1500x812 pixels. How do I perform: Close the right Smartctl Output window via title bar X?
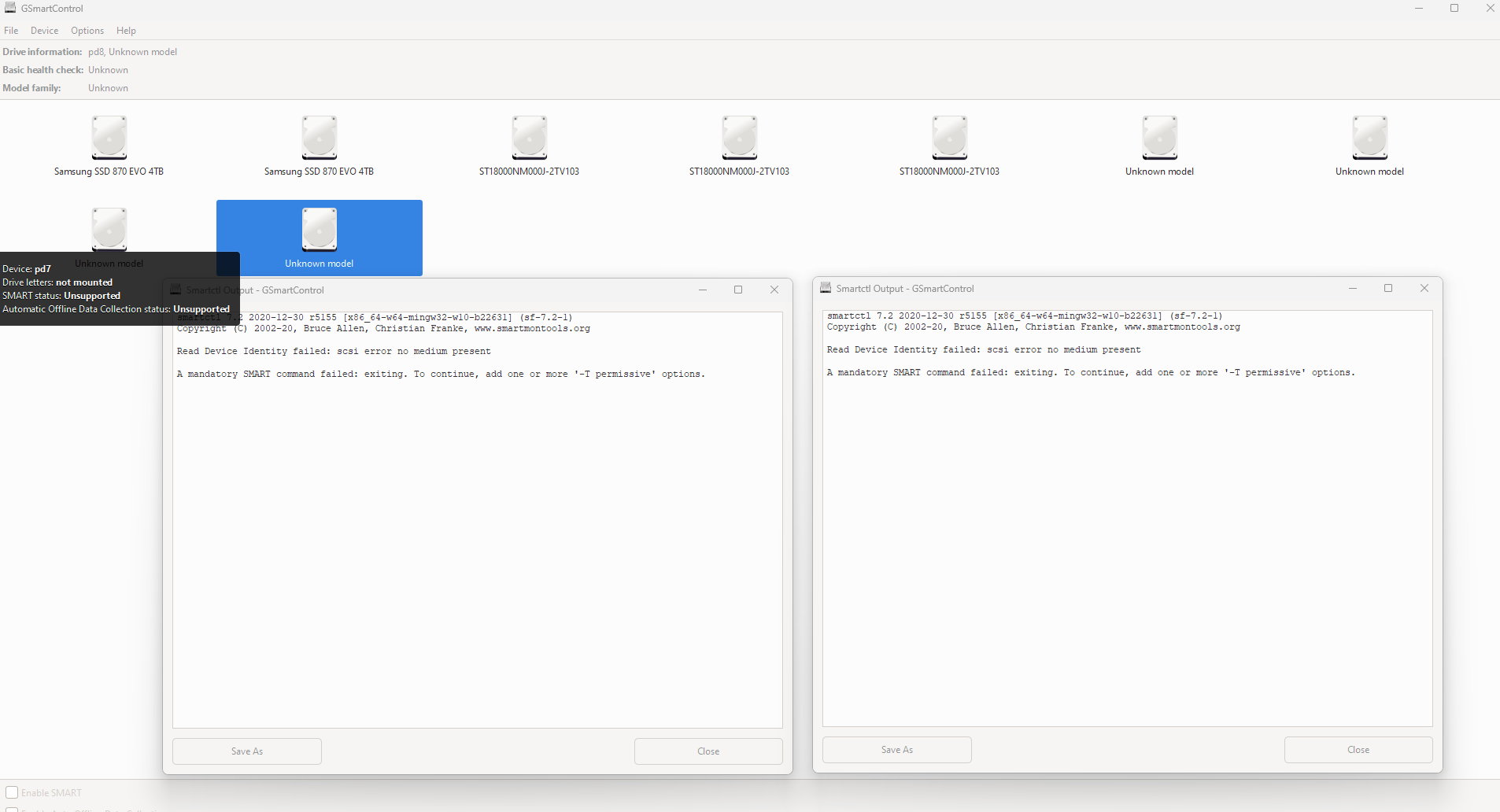(x=1424, y=288)
